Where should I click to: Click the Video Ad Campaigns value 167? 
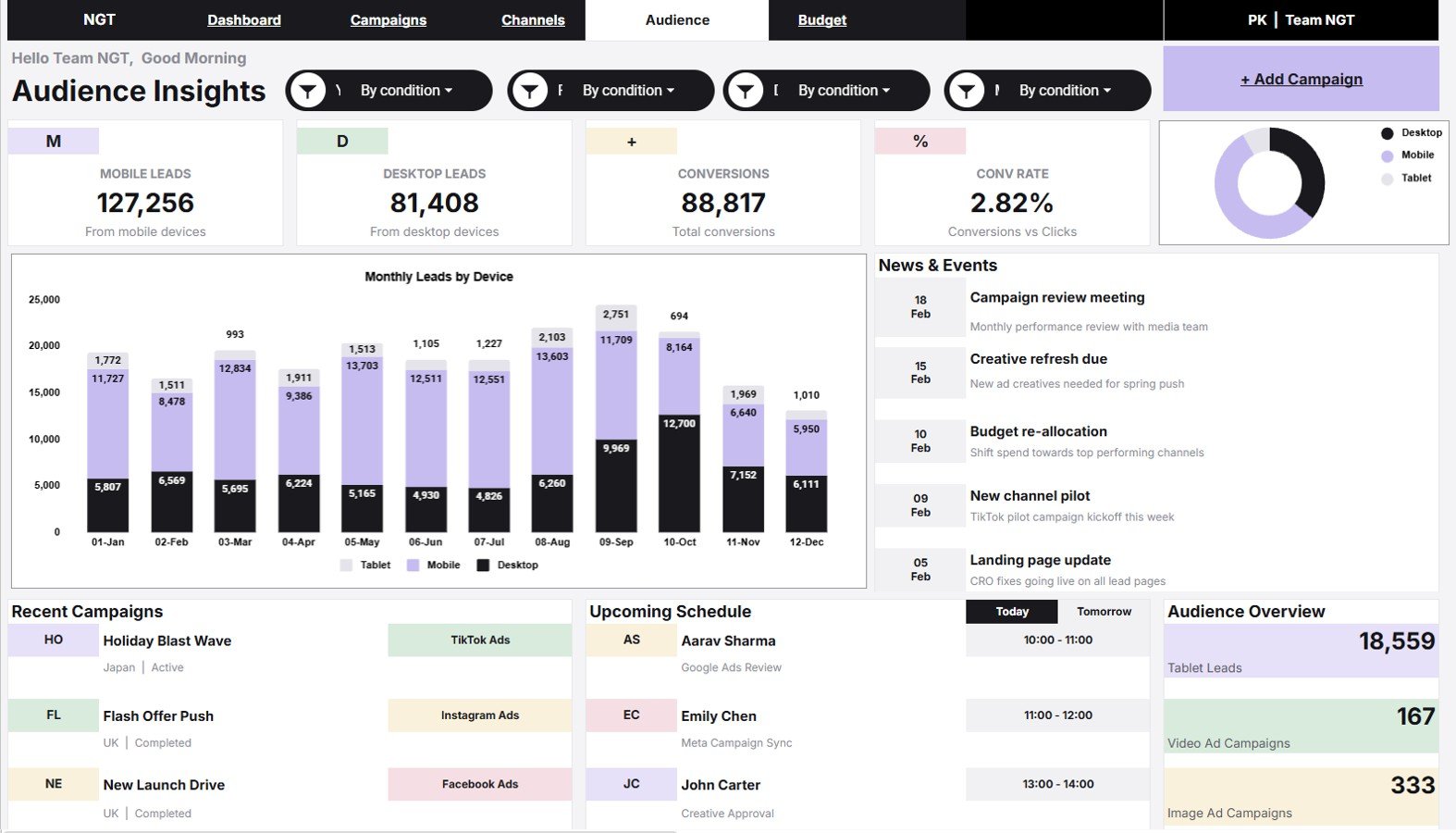tap(1415, 716)
